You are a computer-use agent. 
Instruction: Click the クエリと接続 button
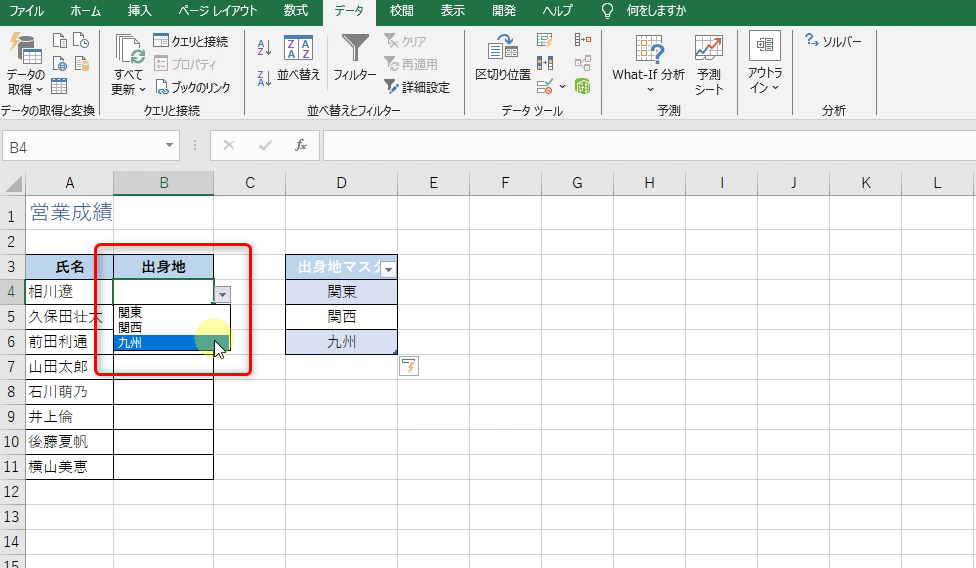[191, 41]
